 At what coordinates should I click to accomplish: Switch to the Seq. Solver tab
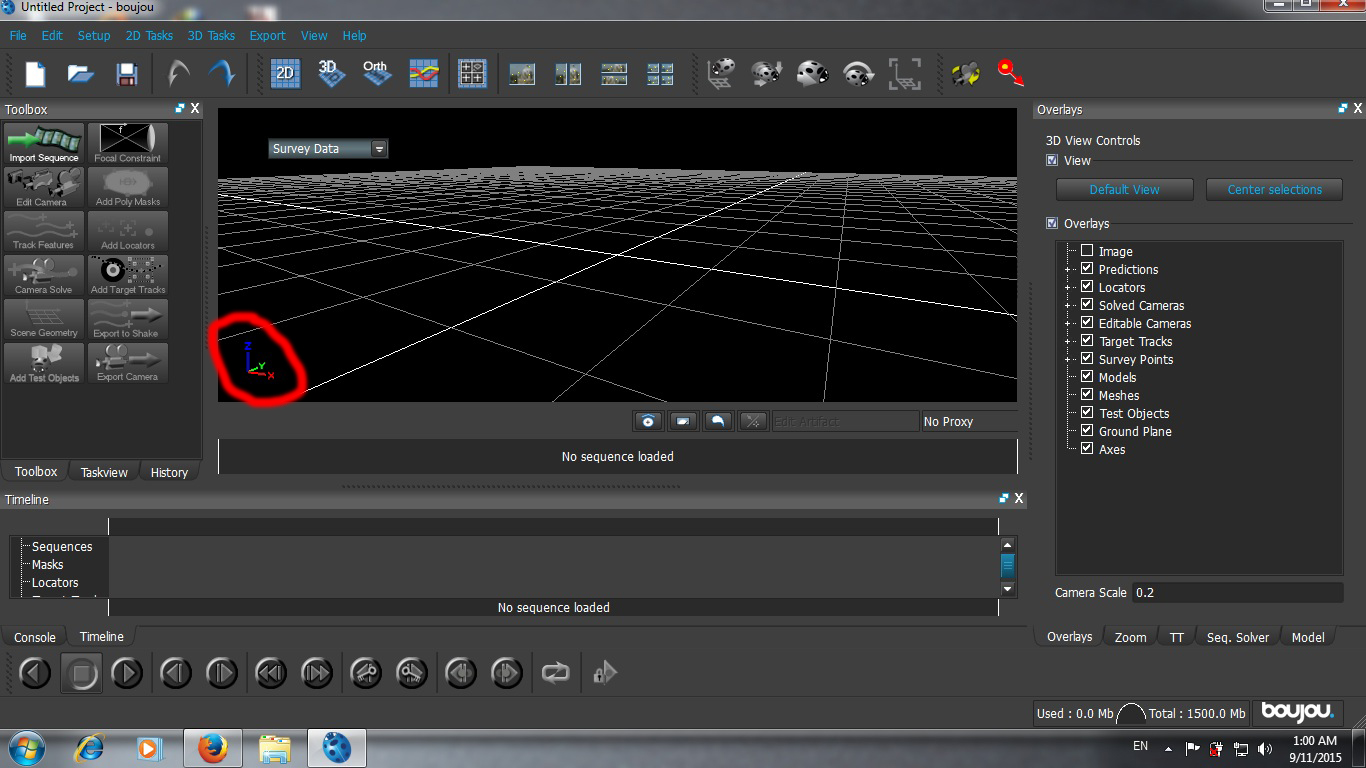[x=1237, y=637]
